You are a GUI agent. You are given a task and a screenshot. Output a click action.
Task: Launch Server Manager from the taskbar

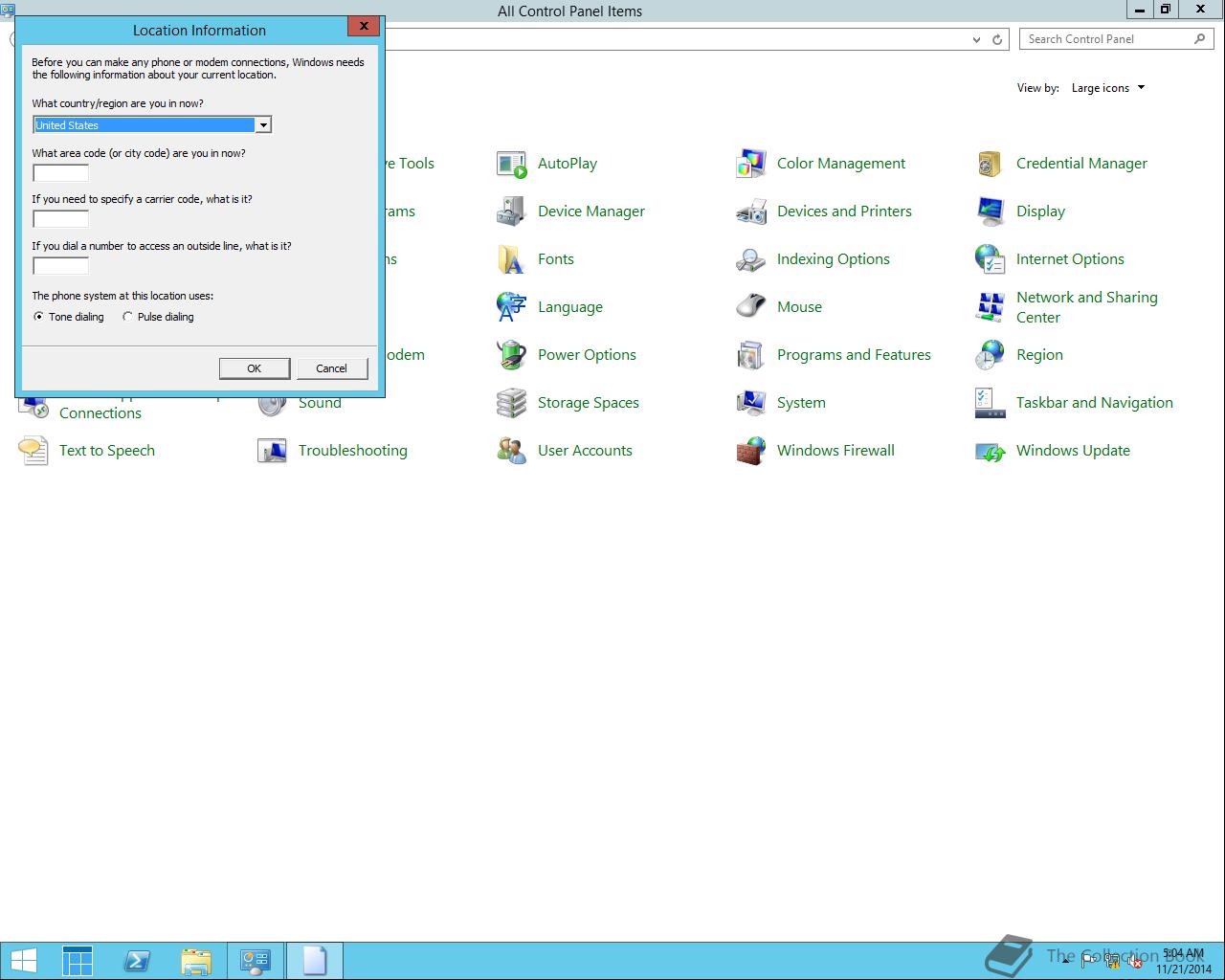(78, 961)
